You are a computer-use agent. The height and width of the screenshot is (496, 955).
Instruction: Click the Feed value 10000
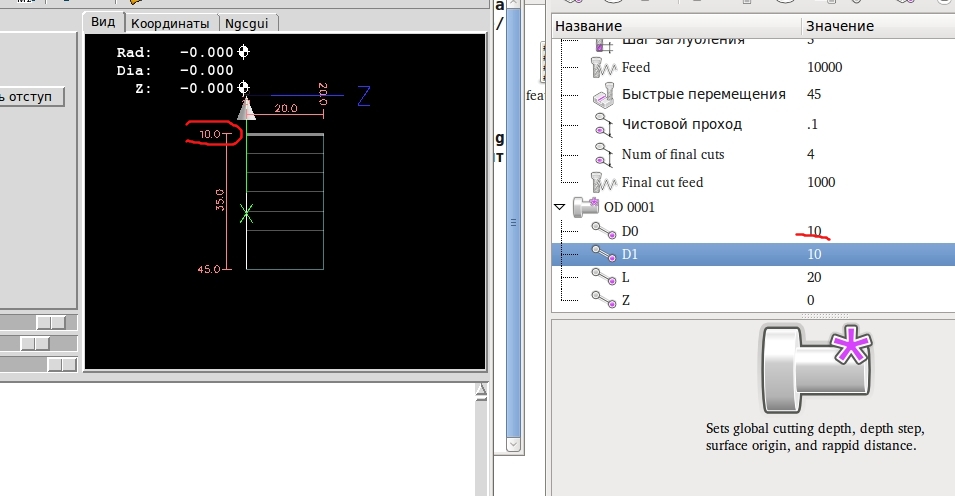tap(825, 68)
